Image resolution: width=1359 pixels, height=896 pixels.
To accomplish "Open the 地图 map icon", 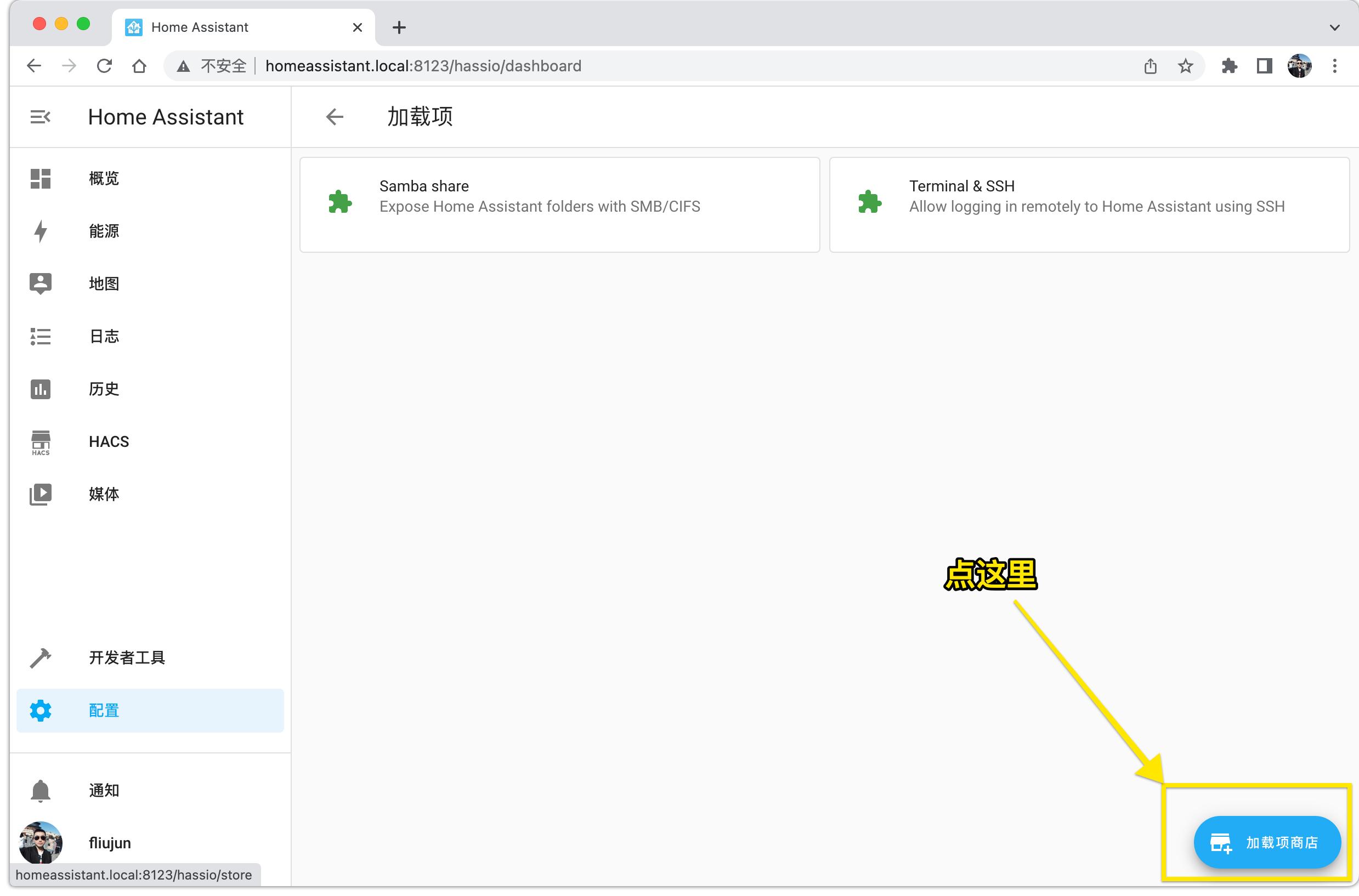I will [x=40, y=283].
